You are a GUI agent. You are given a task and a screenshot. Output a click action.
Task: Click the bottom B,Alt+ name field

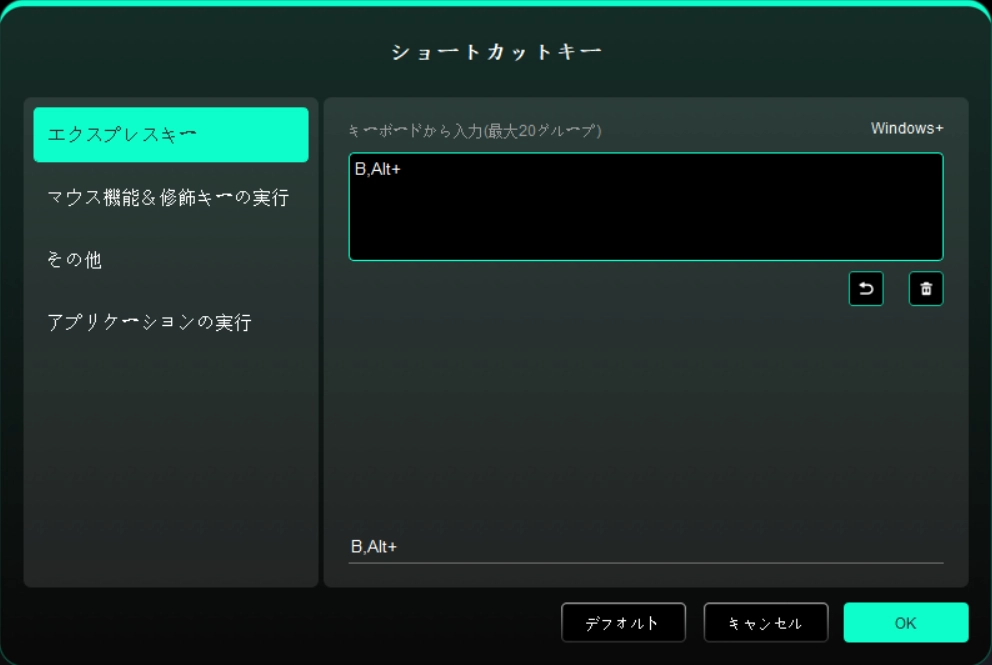point(645,548)
